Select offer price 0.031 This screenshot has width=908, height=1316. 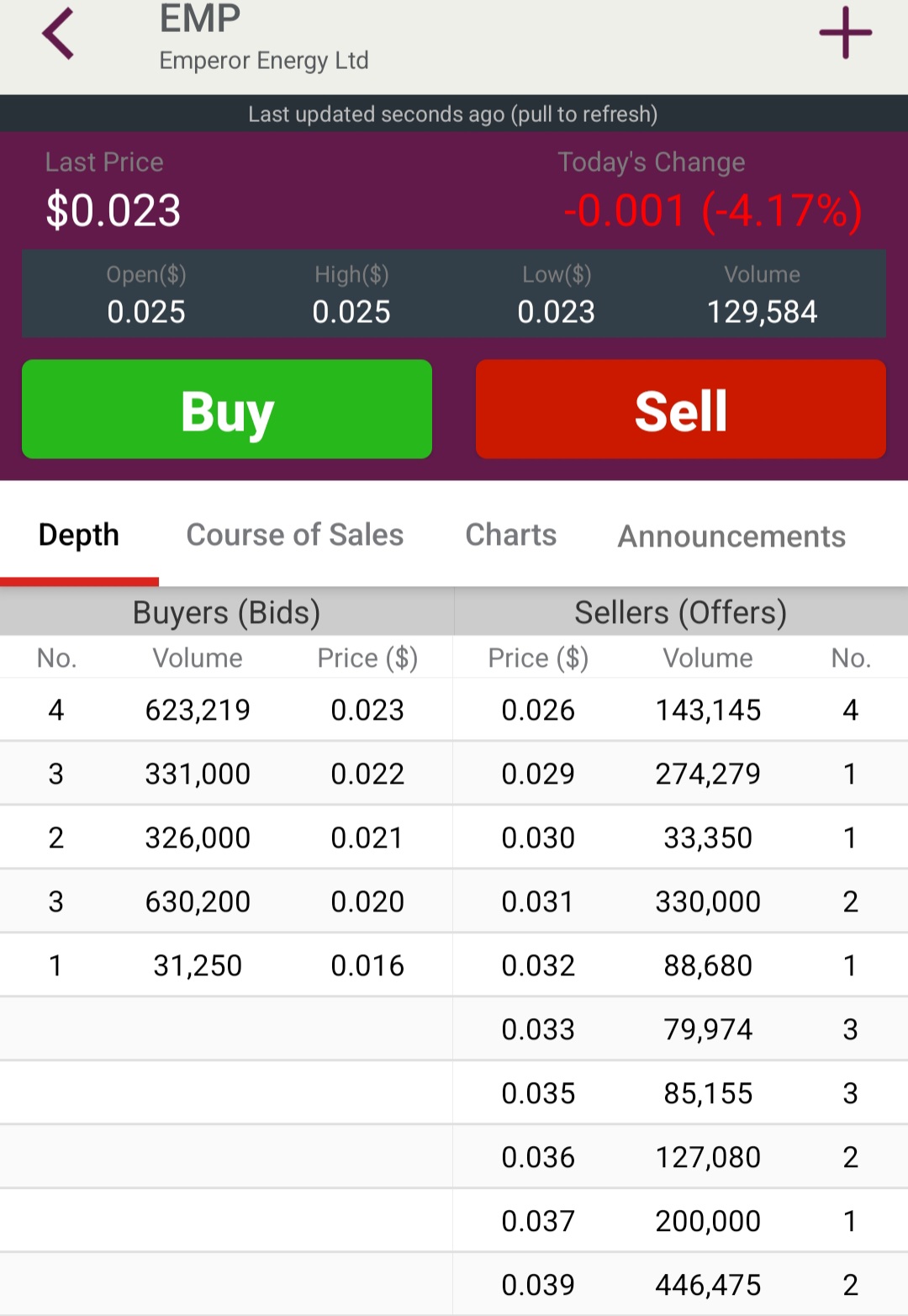click(538, 902)
